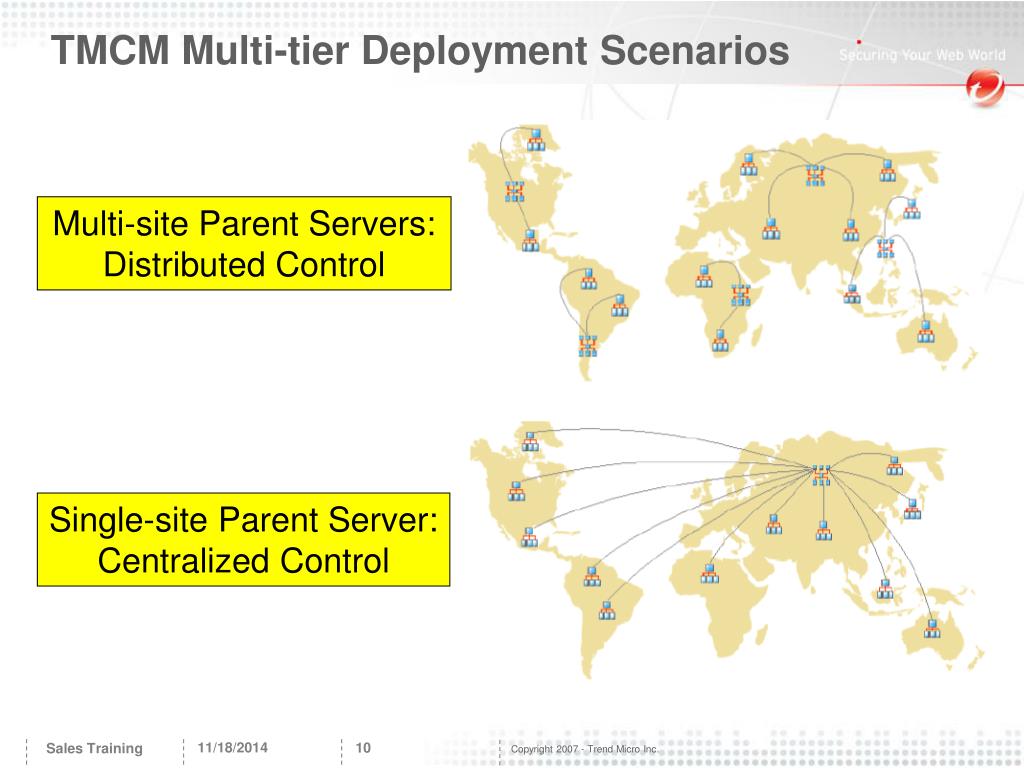Click southern Africa child server in Distributed Control map
This screenshot has height=768, width=1024.
coord(720,340)
